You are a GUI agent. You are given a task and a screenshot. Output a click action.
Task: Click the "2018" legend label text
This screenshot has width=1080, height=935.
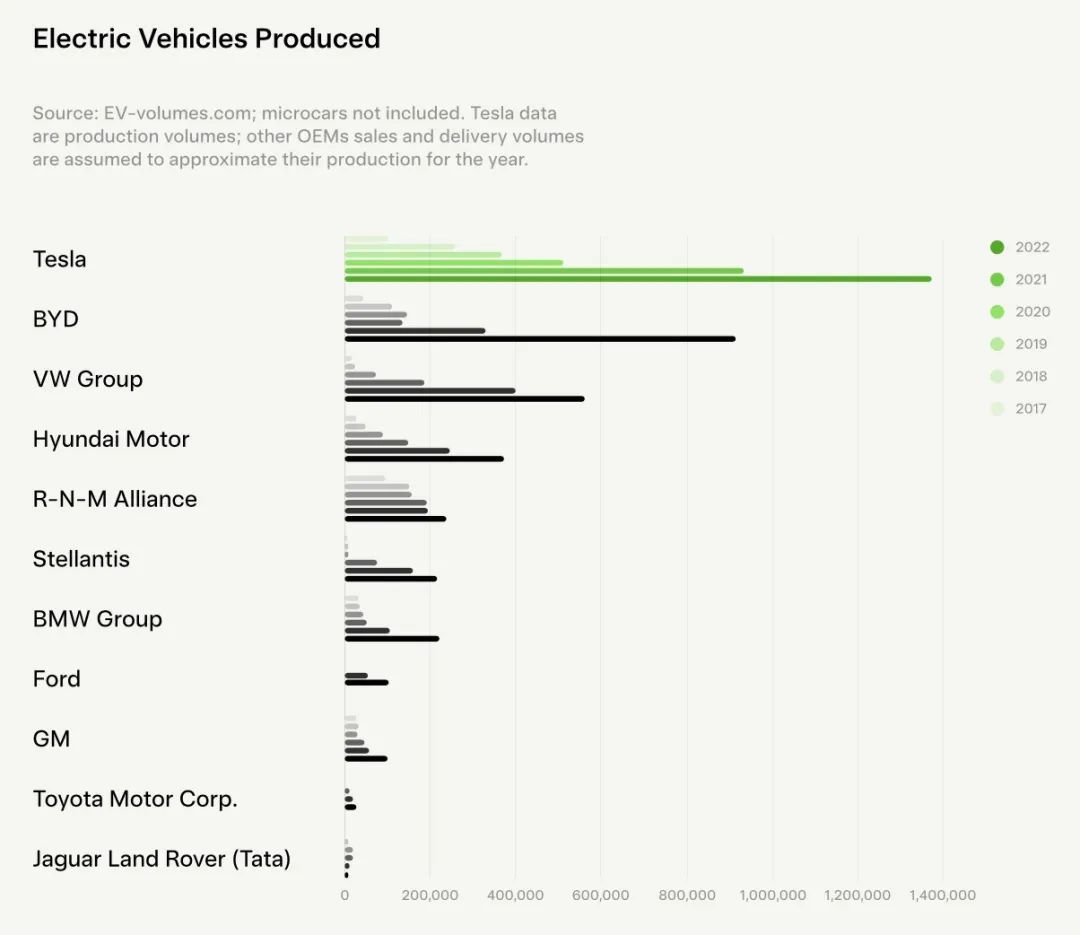[1031, 376]
